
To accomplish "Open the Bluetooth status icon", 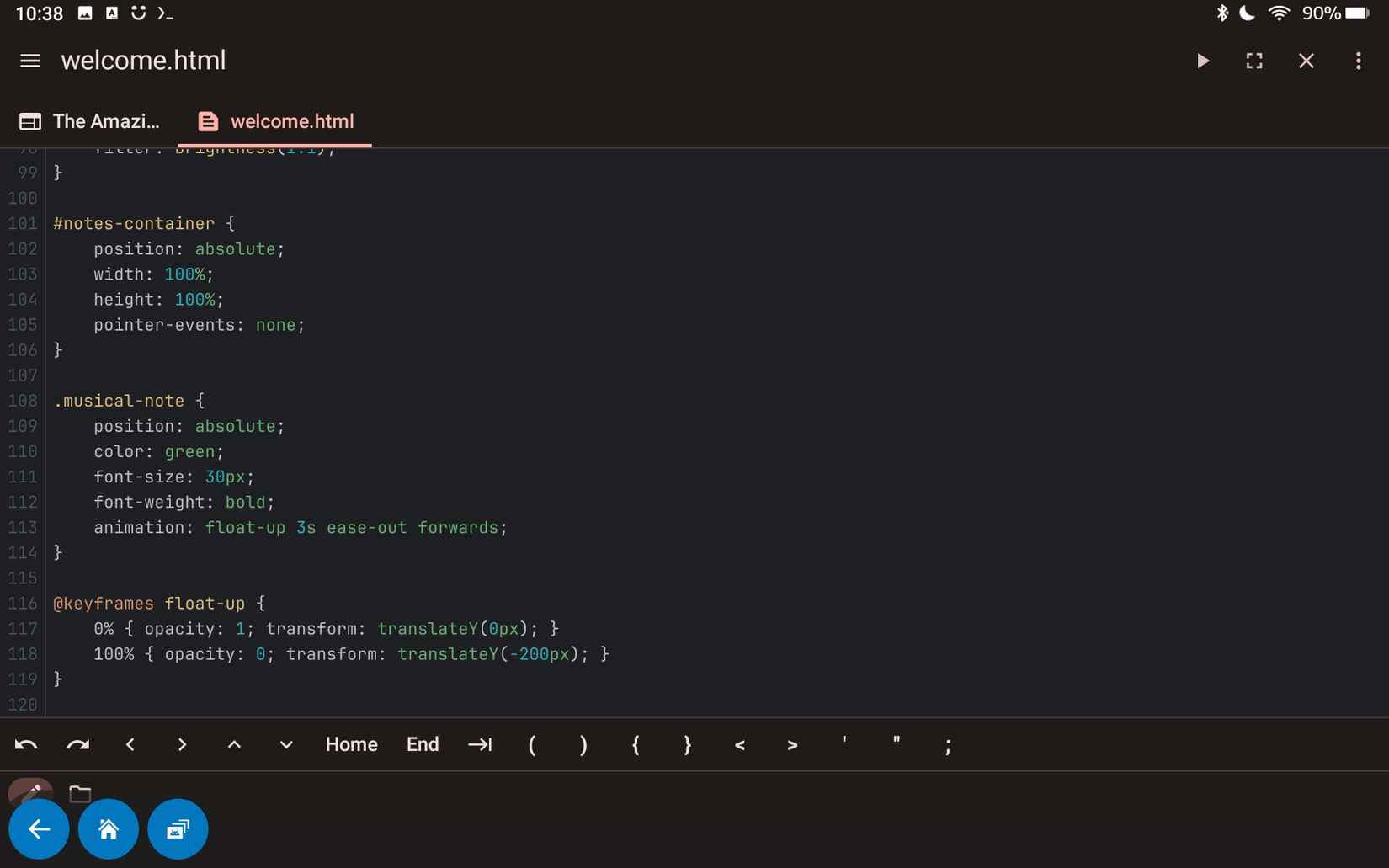I will [1222, 13].
